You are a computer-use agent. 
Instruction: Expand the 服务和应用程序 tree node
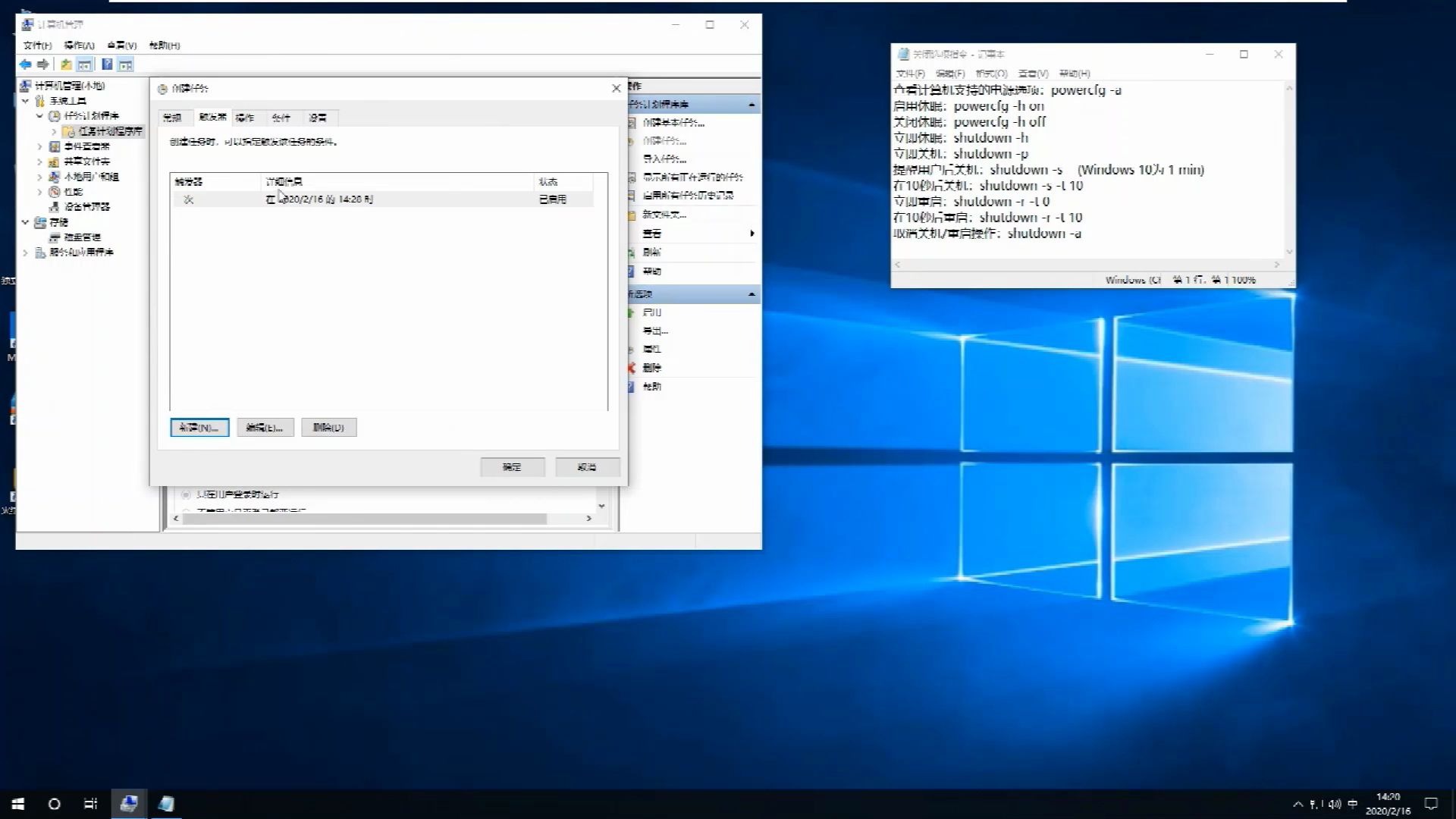(25, 253)
